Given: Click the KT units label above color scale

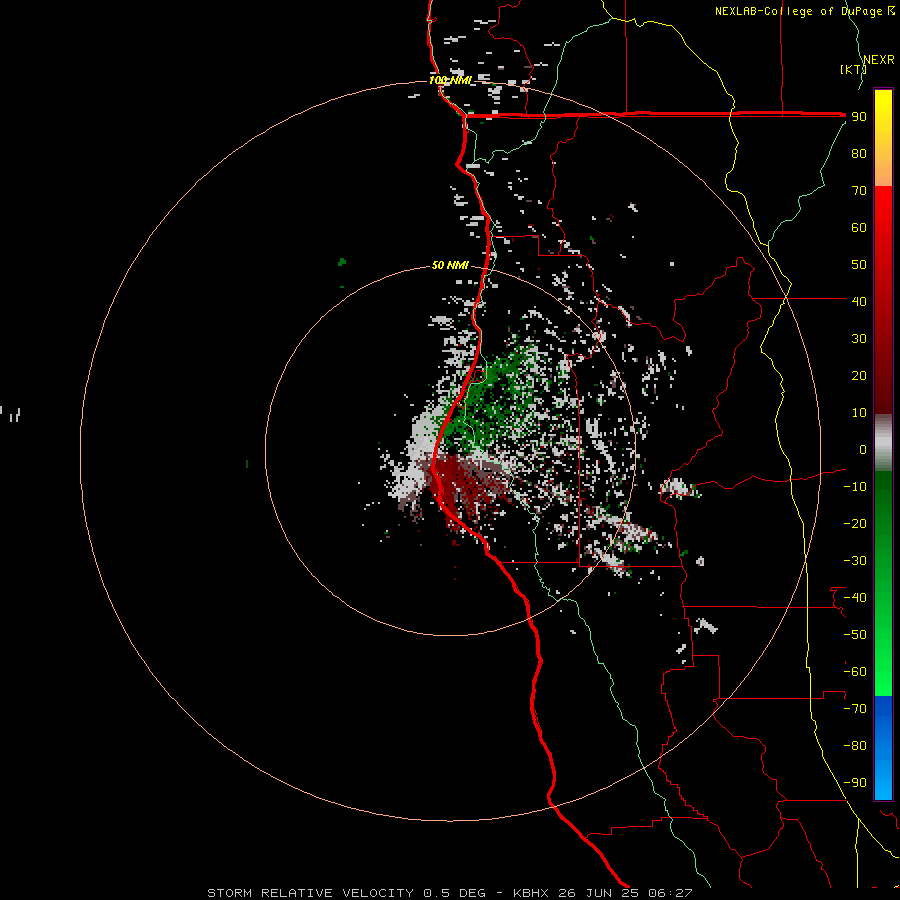Looking at the screenshot, I should tap(853, 69).
